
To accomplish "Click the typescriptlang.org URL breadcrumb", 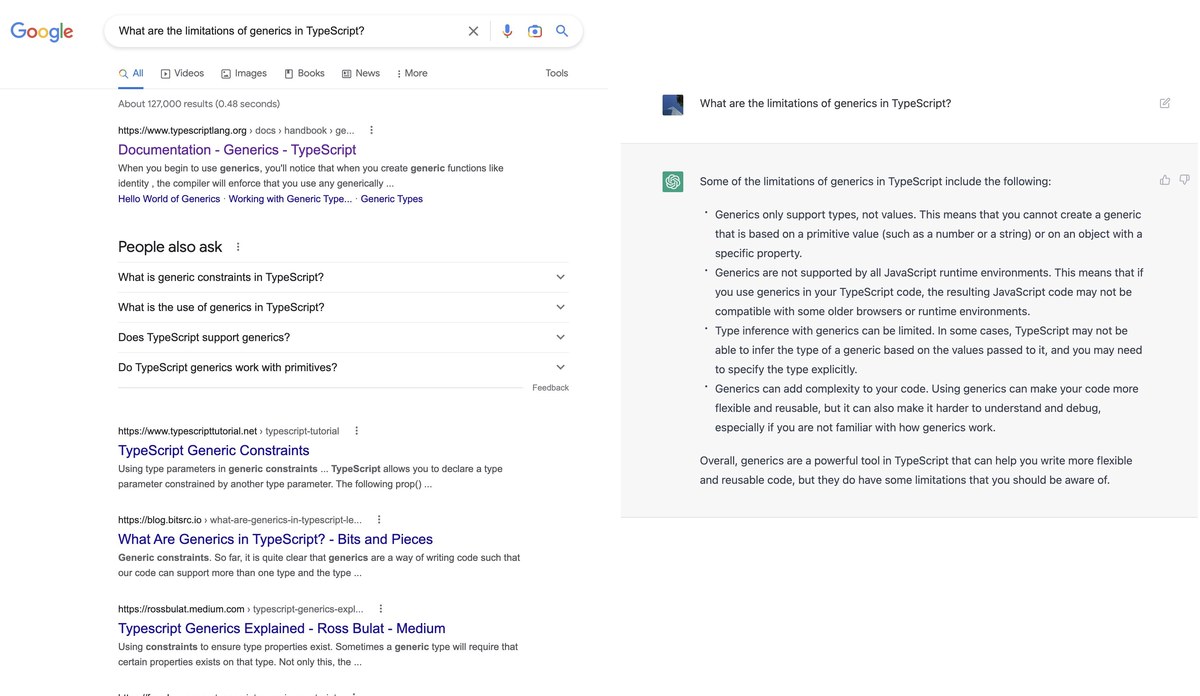I will click(x=236, y=130).
